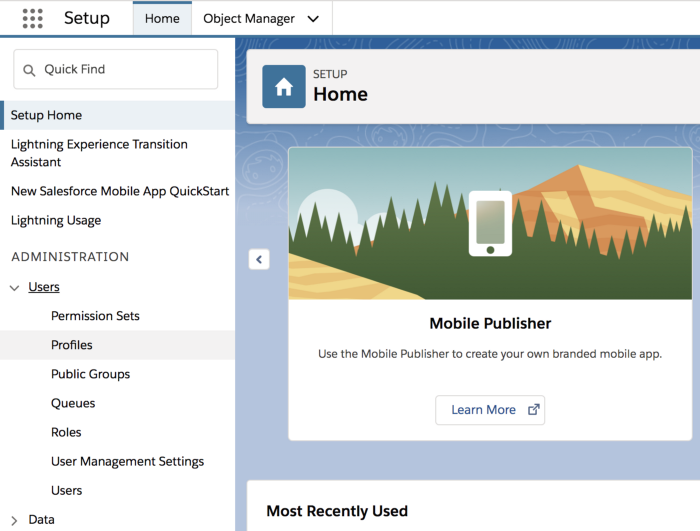Open Permission Sets in the sidebar
The height and width of the screenshot is (531, 700).
95,316
